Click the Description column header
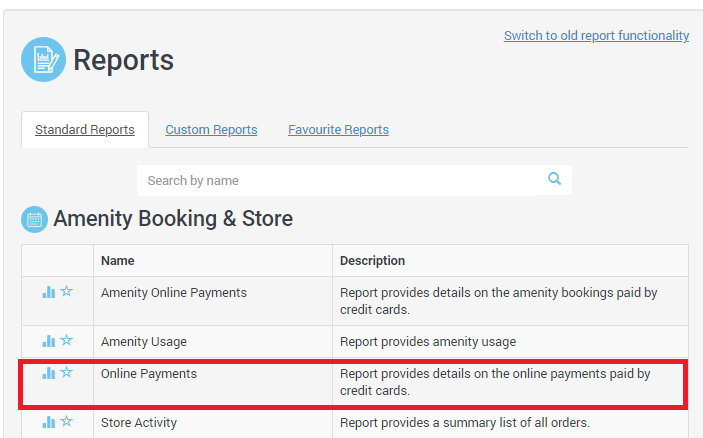 [372, 260]
